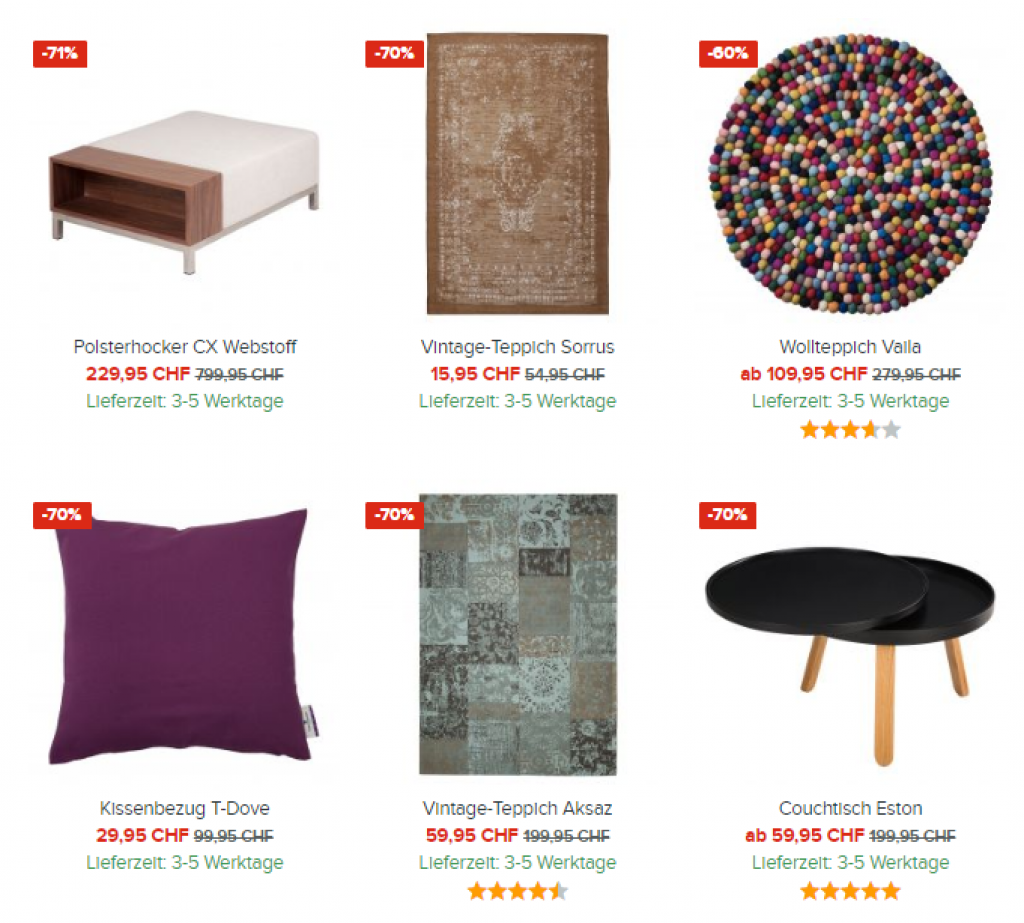Click the Vintage-Teppich Aksaz title link
This screenshot has height=923, width=1024.
tap(518, 808)
